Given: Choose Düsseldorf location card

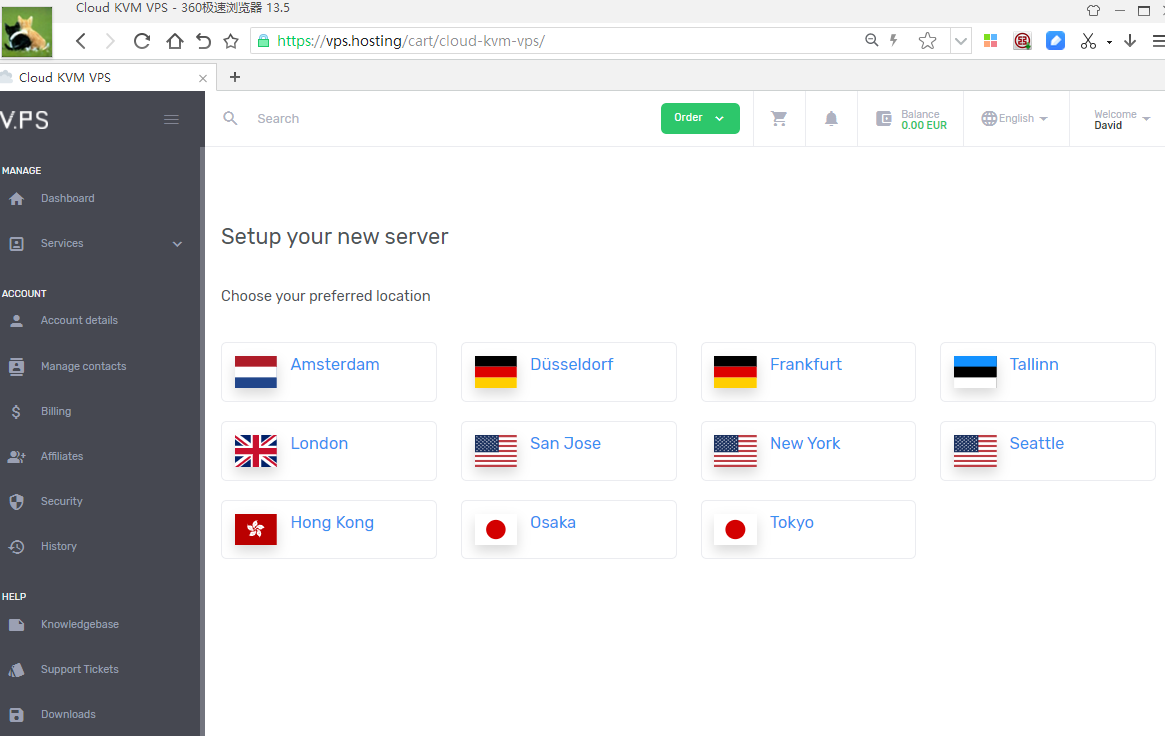Looking at the screenshot, I should click(x=568, y=372).
